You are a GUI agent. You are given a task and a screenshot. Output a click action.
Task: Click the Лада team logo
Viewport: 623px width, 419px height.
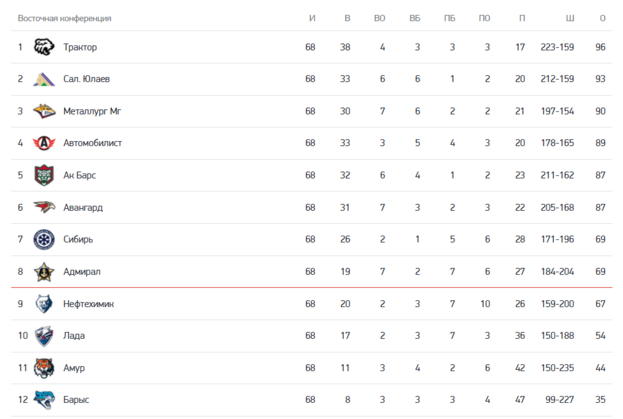click(x=44, y=335)
